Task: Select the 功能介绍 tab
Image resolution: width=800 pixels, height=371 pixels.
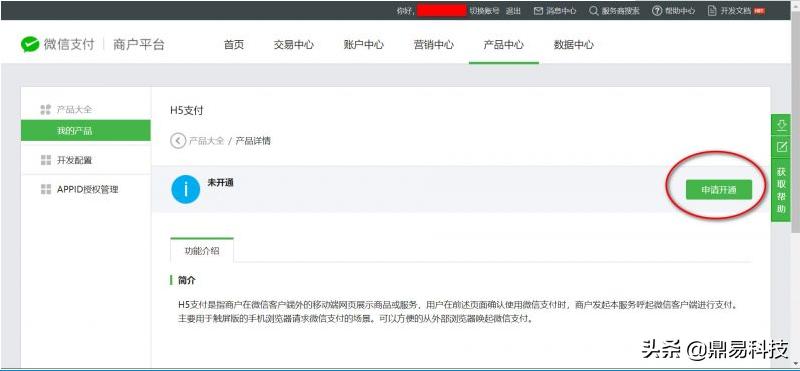Action: (202, 251)
